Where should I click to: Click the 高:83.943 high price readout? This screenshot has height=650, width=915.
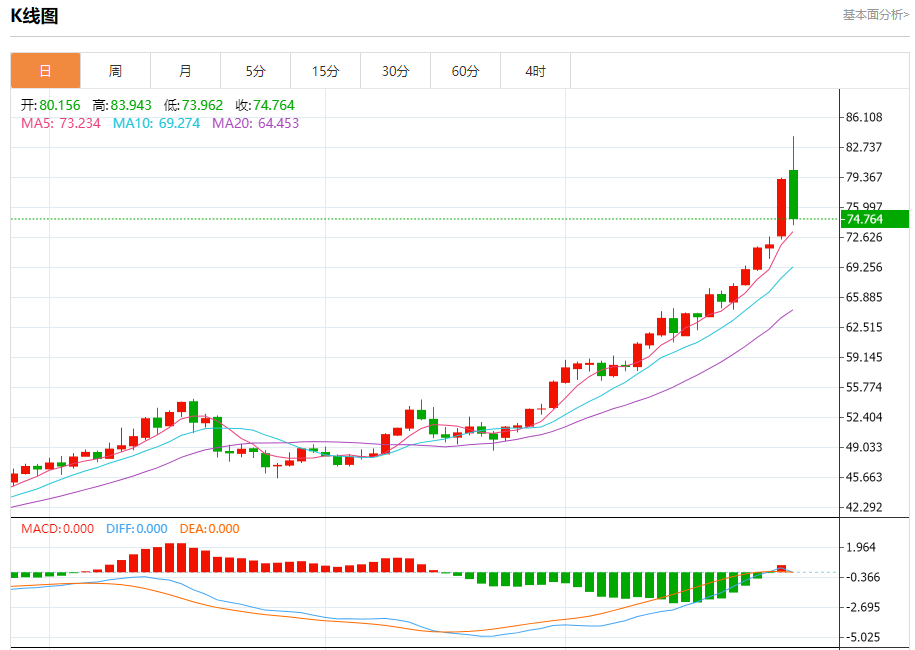click(x=122, y=105)
